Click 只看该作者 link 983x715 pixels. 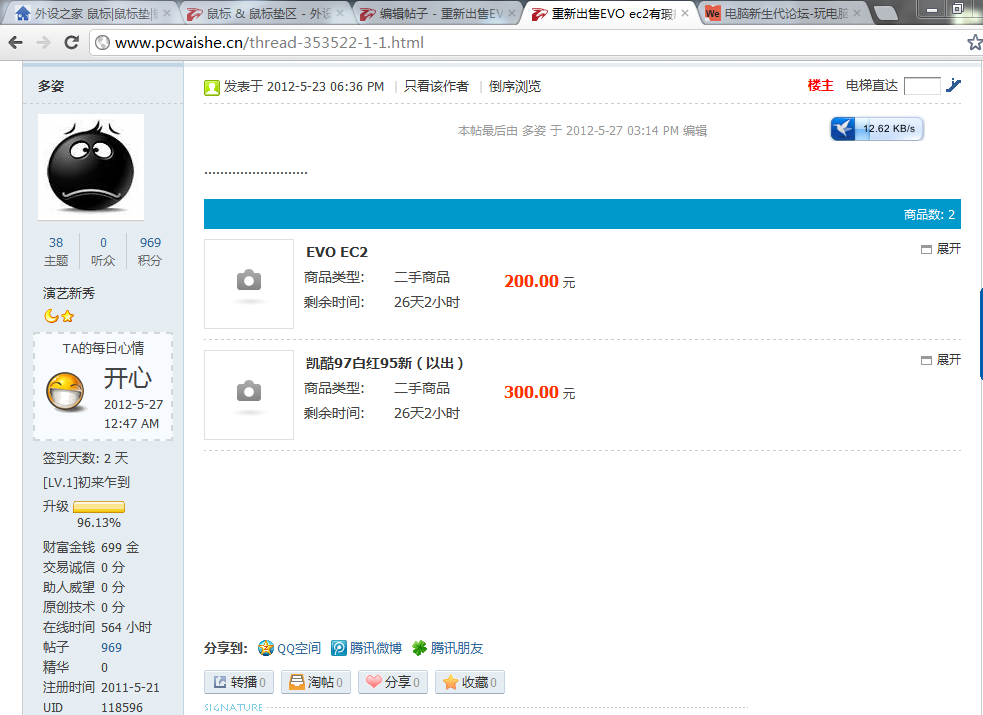[x=436, y=86]
